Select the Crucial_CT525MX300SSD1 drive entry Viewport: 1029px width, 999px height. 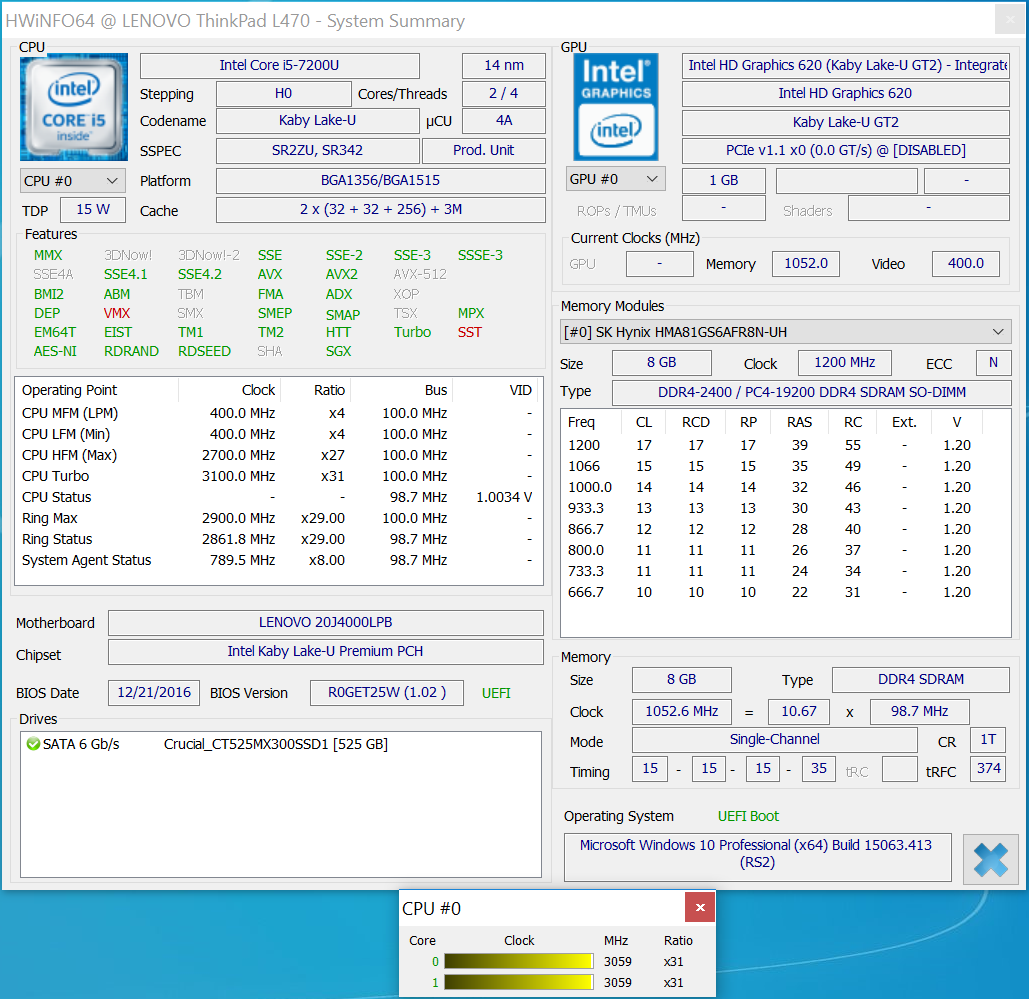(x=276, y=744)
